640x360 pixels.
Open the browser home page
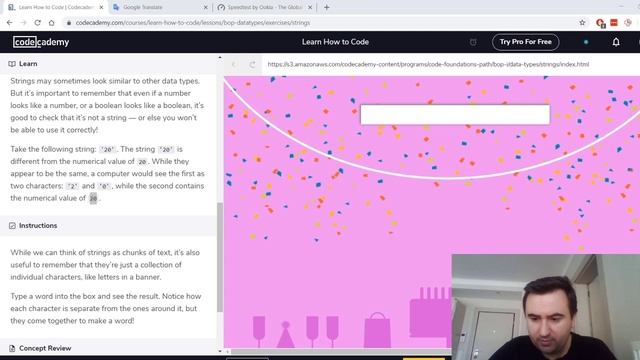pyautogui.click(x=51, y=23)
